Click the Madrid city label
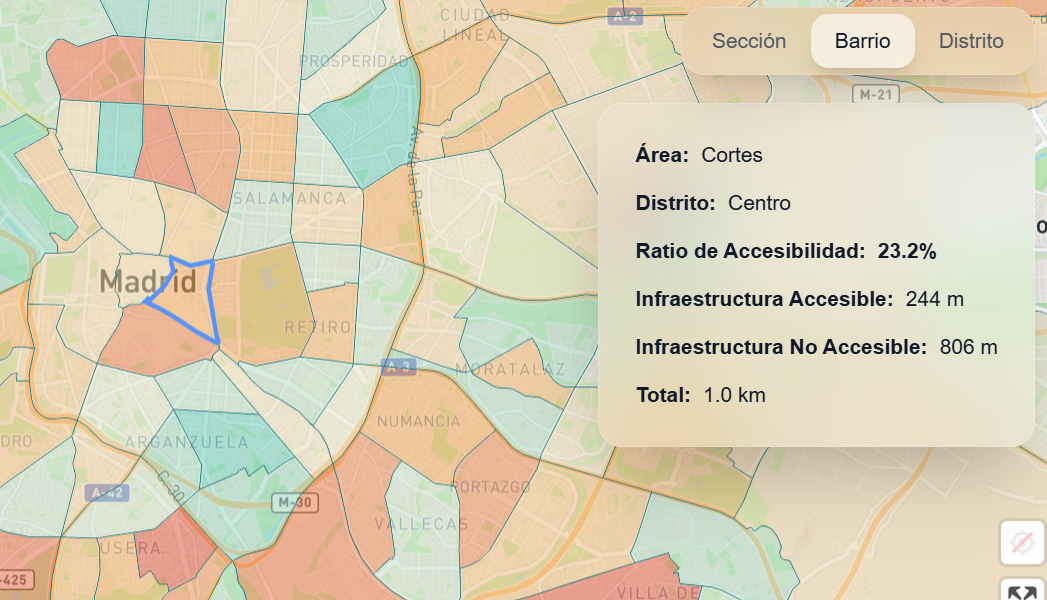Screen dimensions: 1047x600 148,282
